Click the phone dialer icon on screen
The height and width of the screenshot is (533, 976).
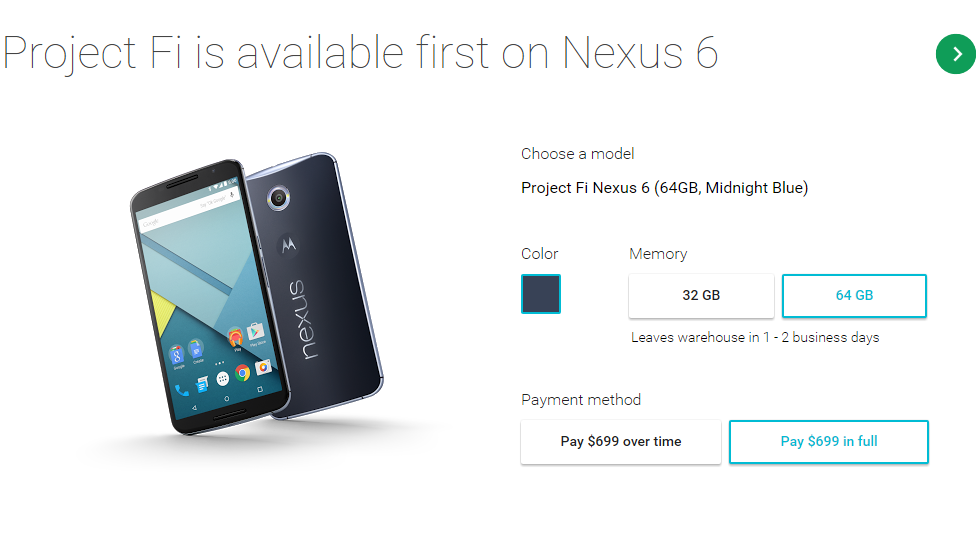click(181, 390)
